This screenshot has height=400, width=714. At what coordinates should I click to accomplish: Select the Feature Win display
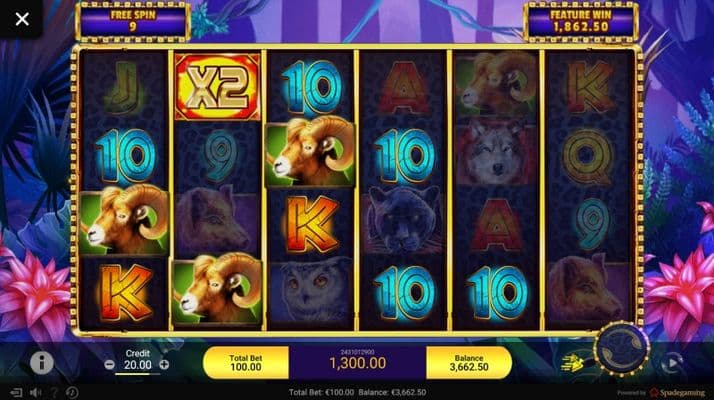tap(581, 21)
